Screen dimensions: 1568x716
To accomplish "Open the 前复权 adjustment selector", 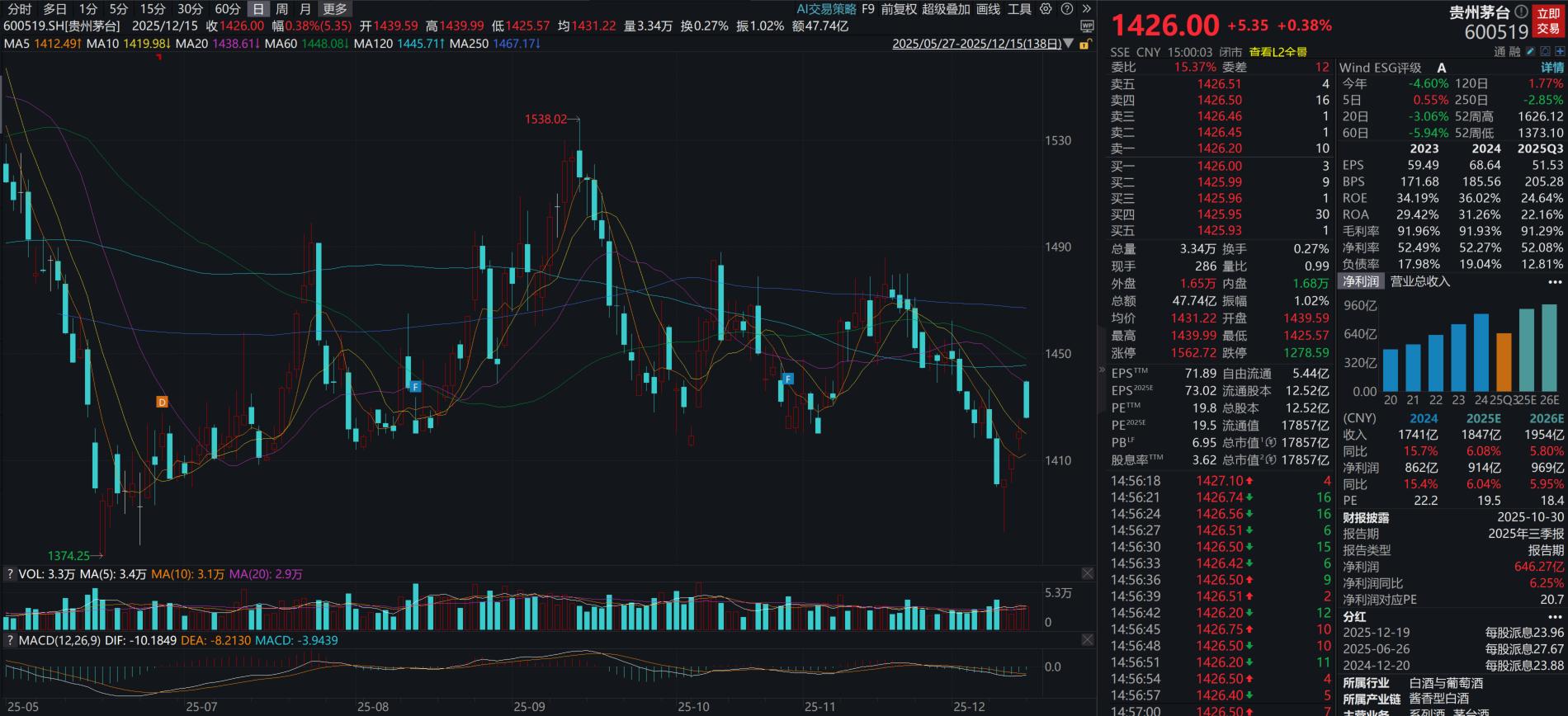I will coord(898,9).
